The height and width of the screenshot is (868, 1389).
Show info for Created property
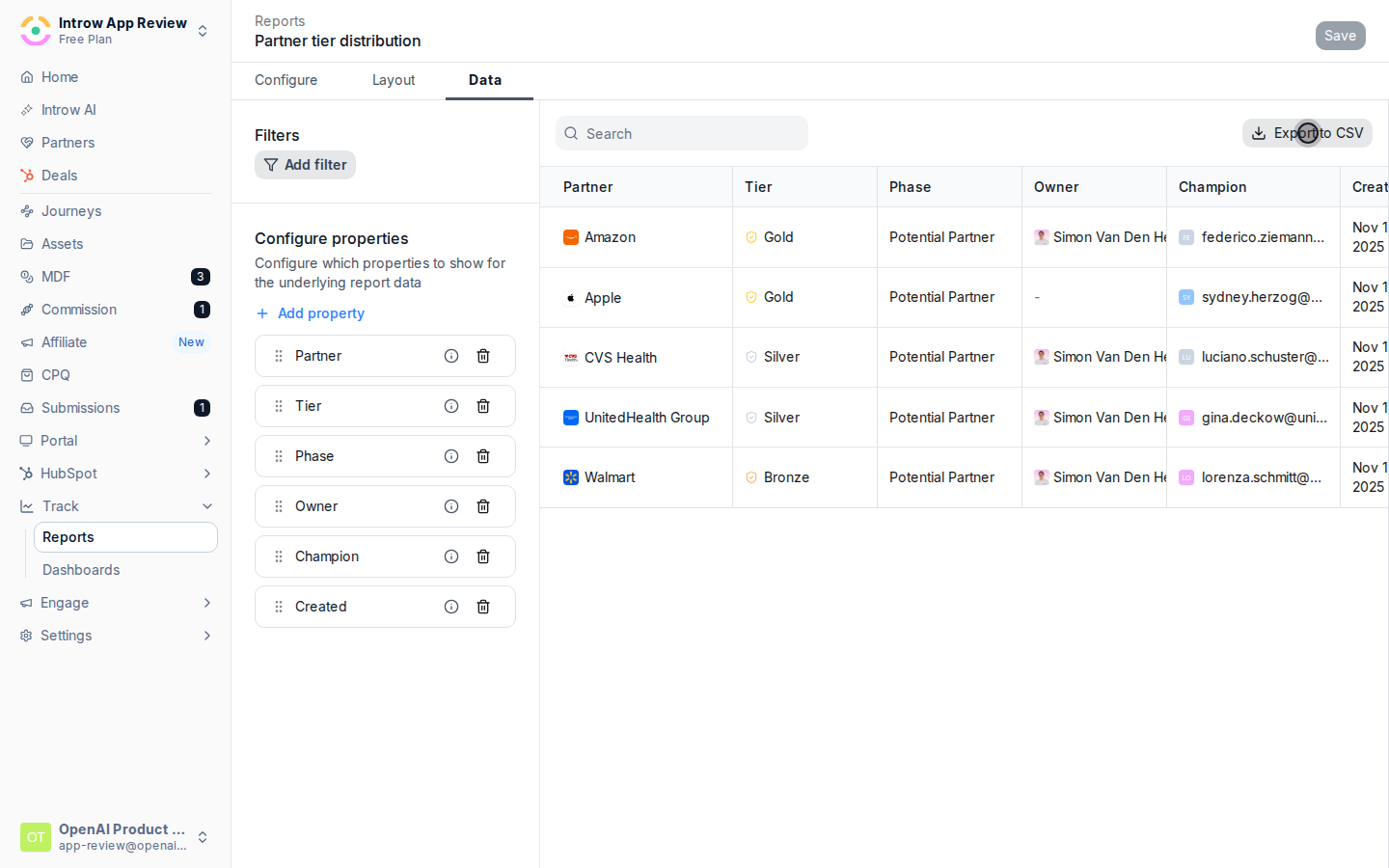[451, 607]
